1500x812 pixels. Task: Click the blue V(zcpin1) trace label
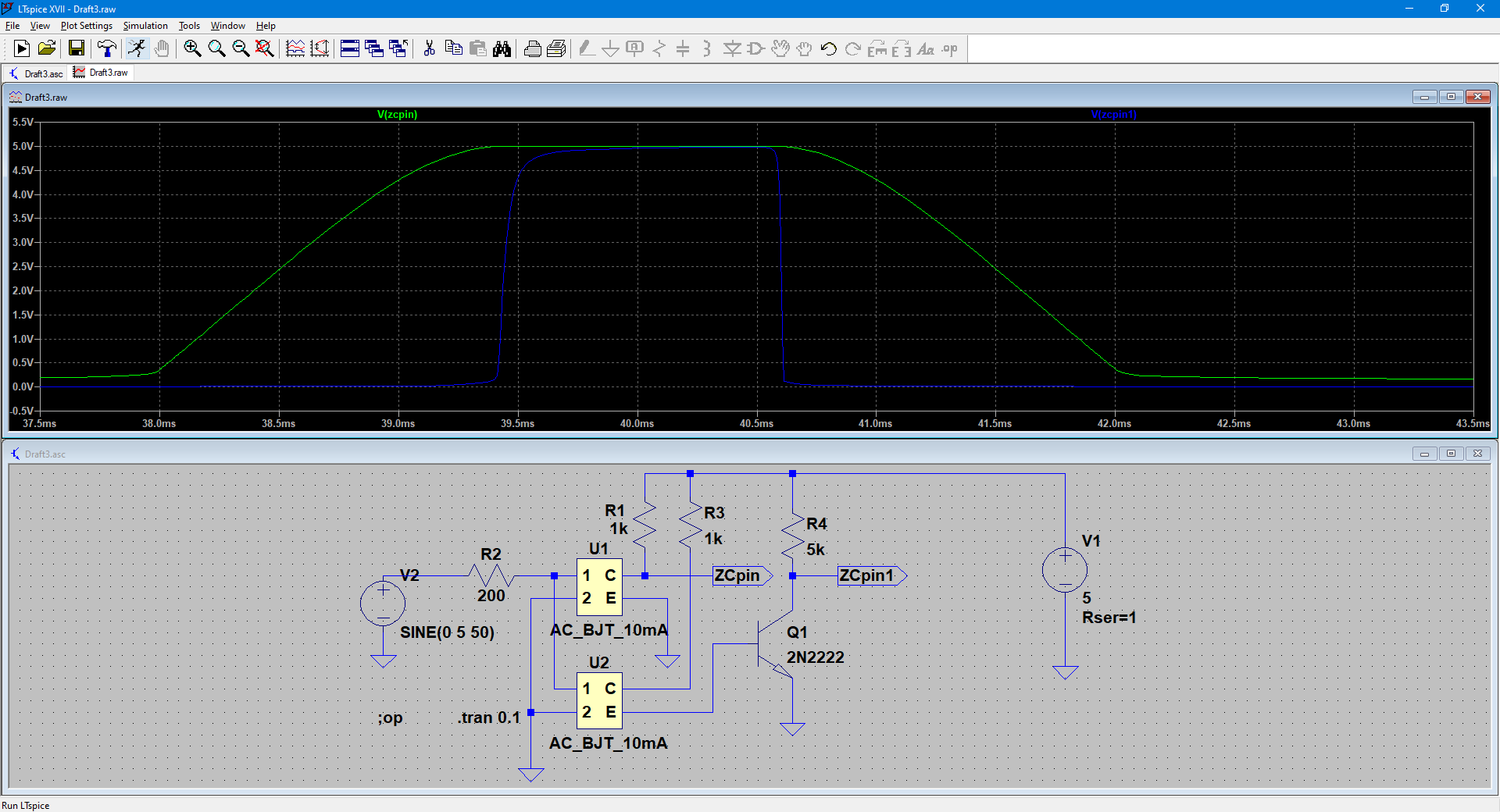[x=1113, y=115]
